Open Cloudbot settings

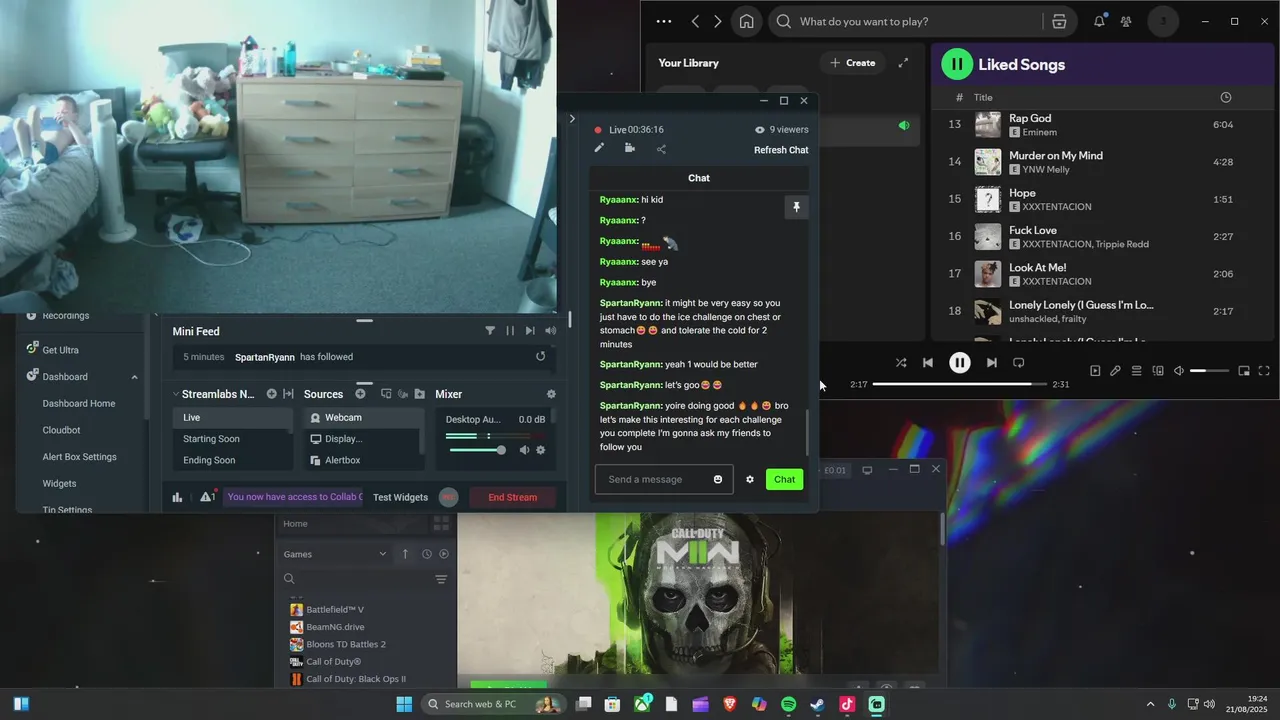click(61, 430)
